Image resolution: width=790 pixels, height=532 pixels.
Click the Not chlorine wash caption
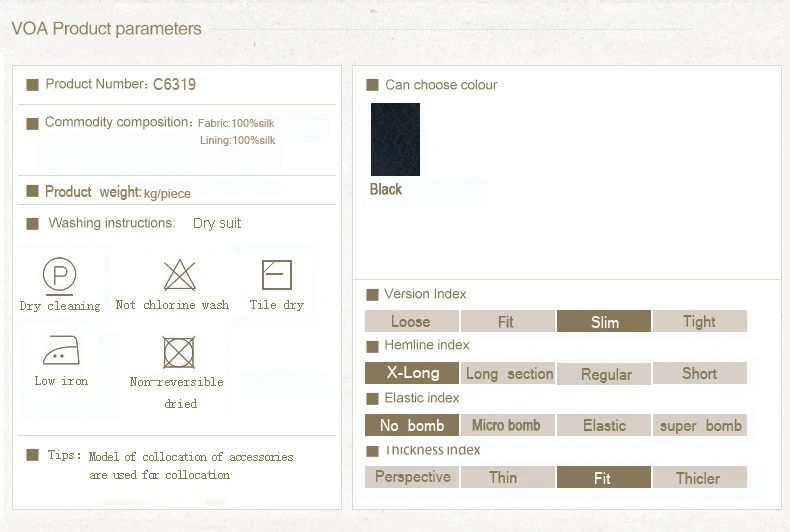(x=172, y=305)
